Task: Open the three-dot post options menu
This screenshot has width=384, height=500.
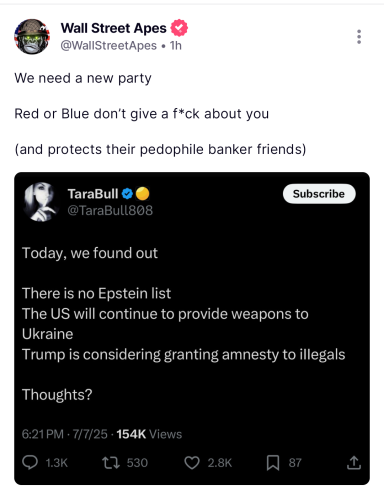Action: pos(359,37)
